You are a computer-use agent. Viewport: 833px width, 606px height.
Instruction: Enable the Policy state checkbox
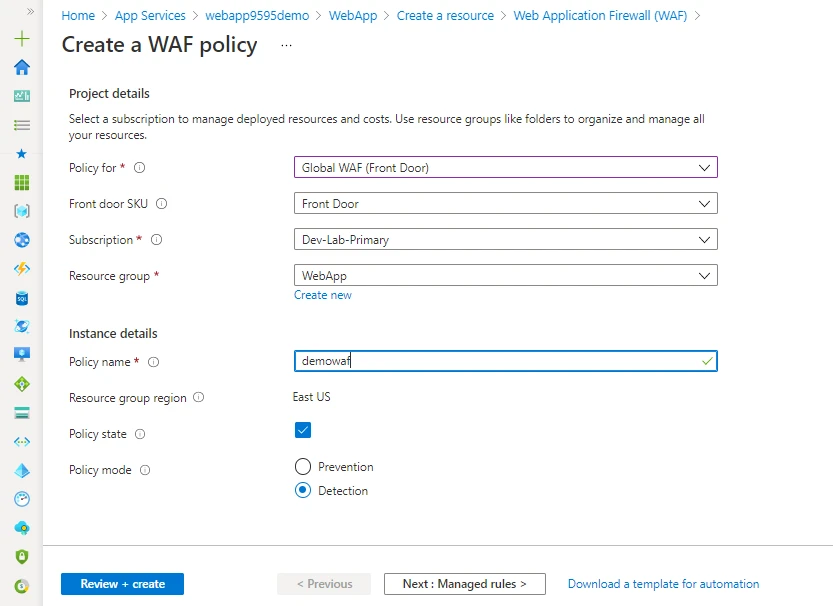[302, 430]
